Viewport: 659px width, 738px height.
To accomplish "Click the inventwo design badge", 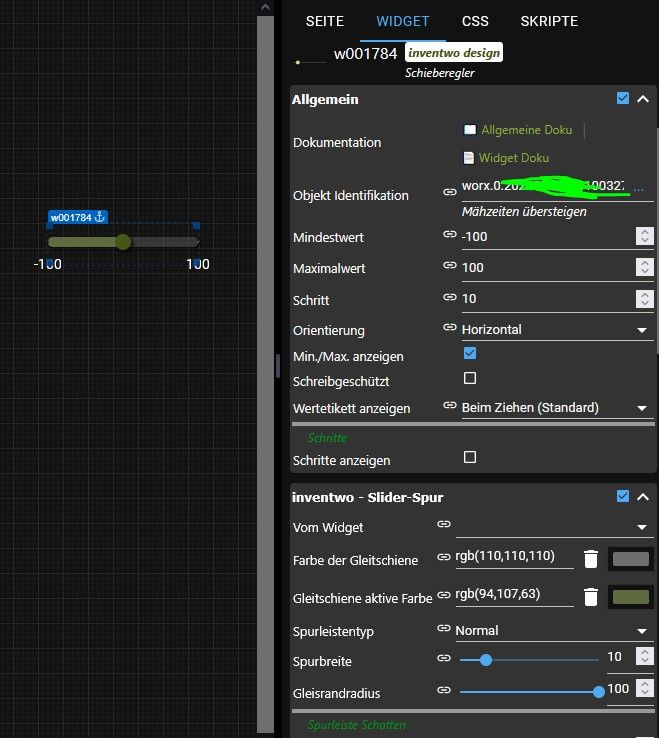I will (x=454, y=52).
